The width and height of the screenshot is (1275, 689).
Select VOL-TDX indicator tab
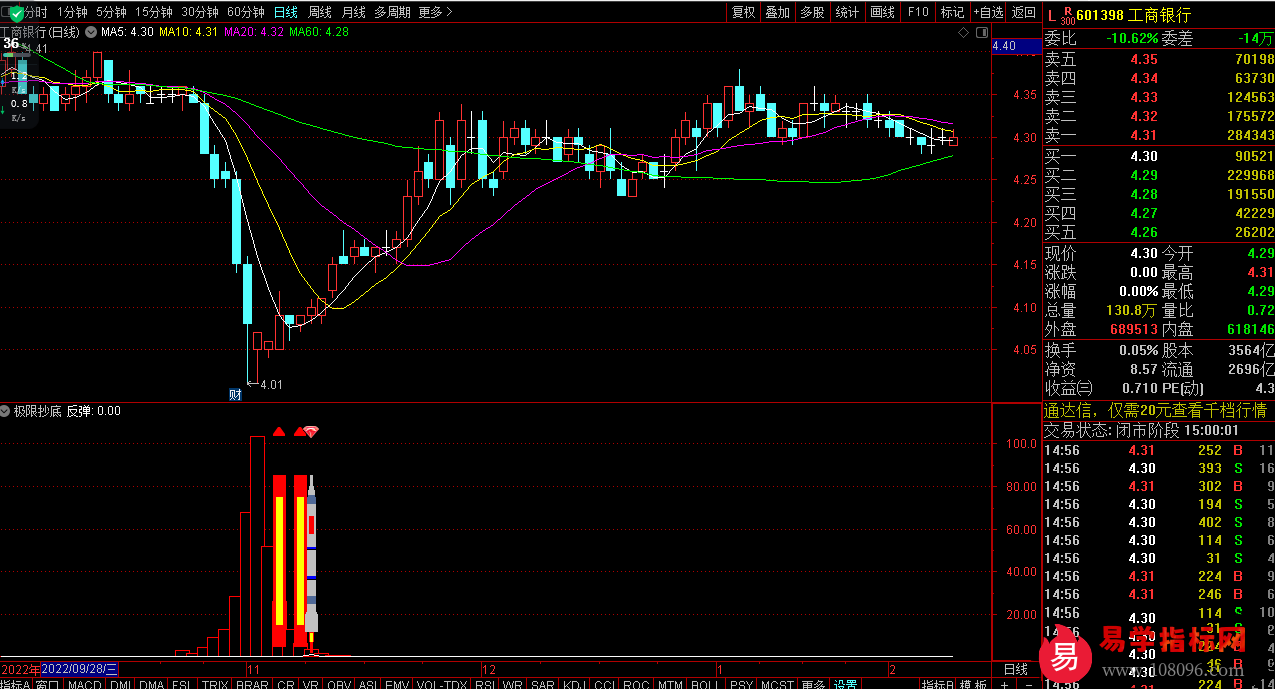(442, 684)
